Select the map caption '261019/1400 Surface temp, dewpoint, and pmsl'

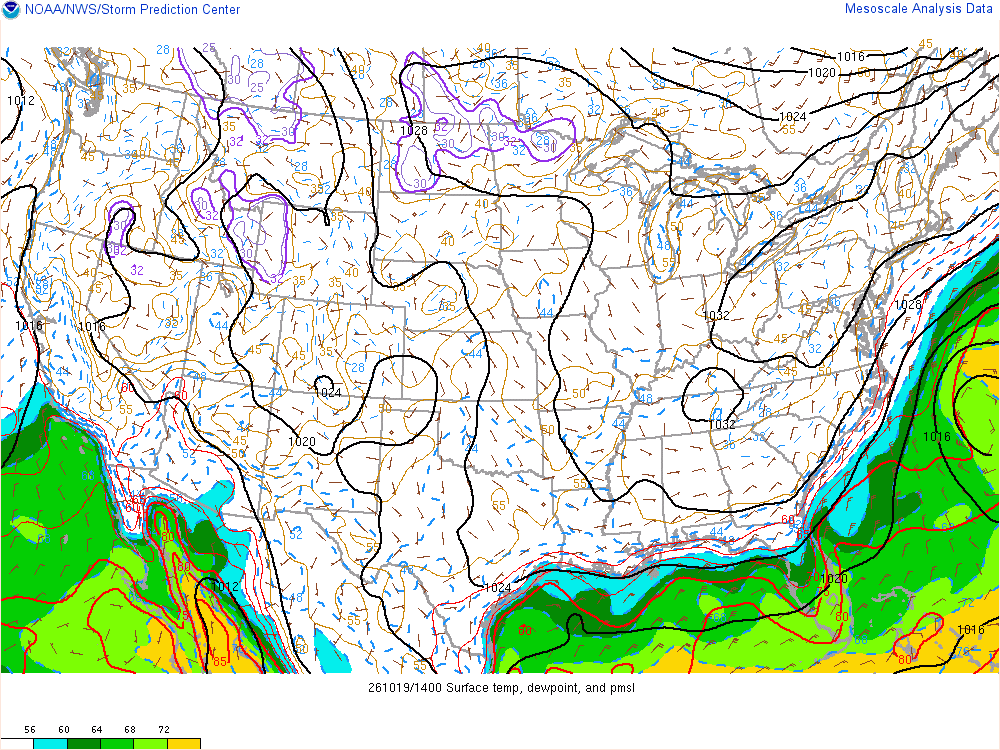[x=501, y=688]
